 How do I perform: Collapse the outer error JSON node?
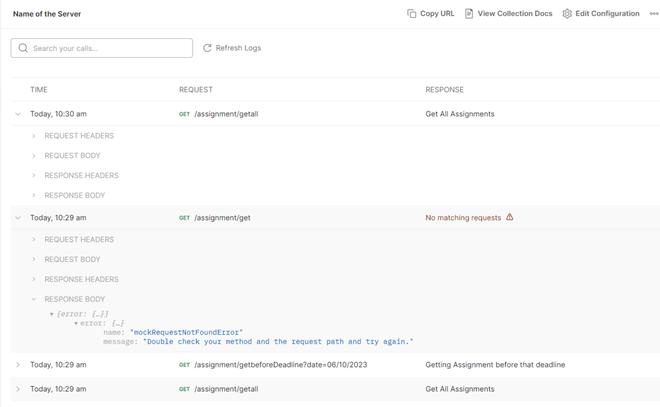(x=52, y=314)
